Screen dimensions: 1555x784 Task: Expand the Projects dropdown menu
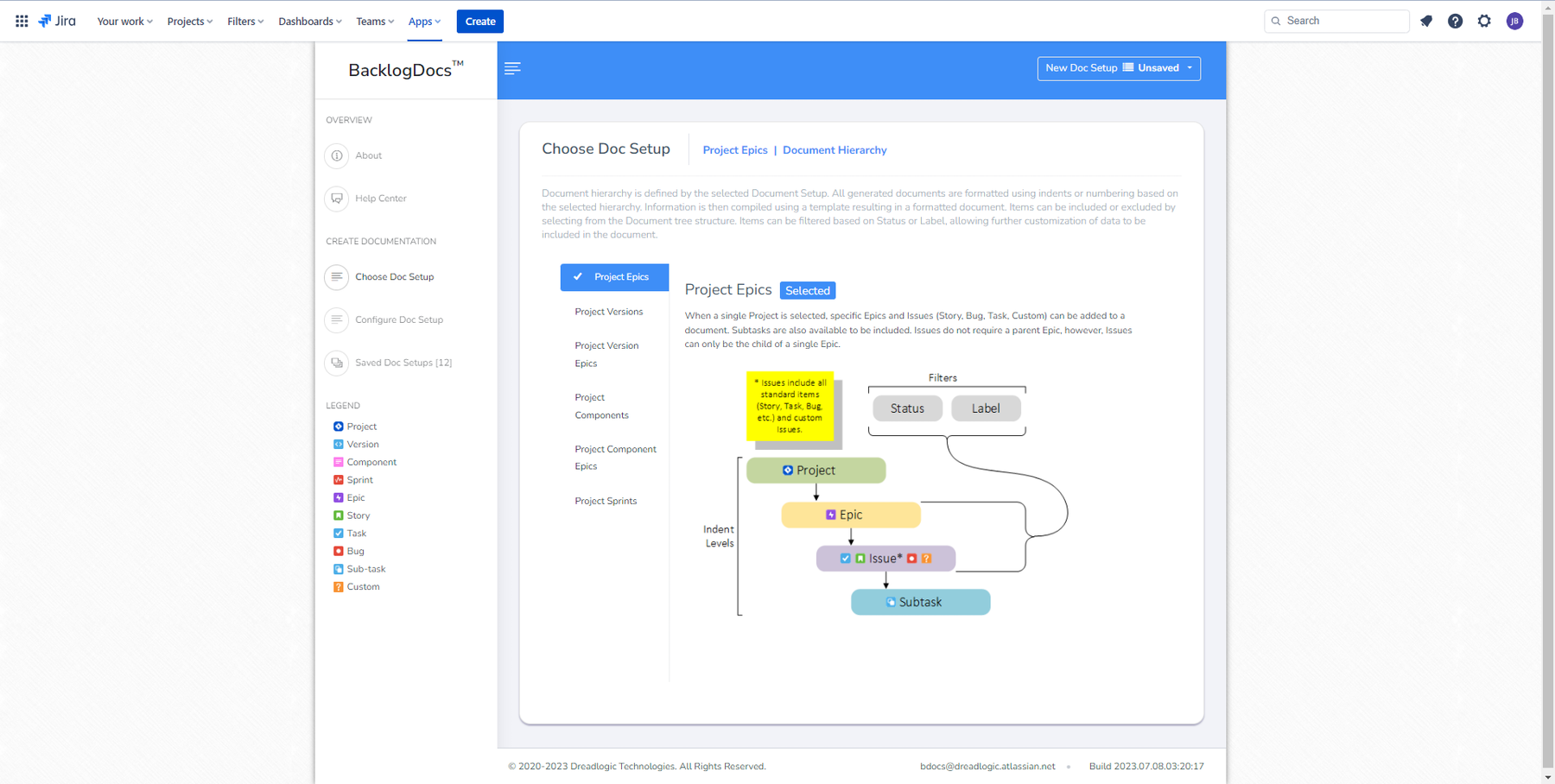(x=189, y=21)
